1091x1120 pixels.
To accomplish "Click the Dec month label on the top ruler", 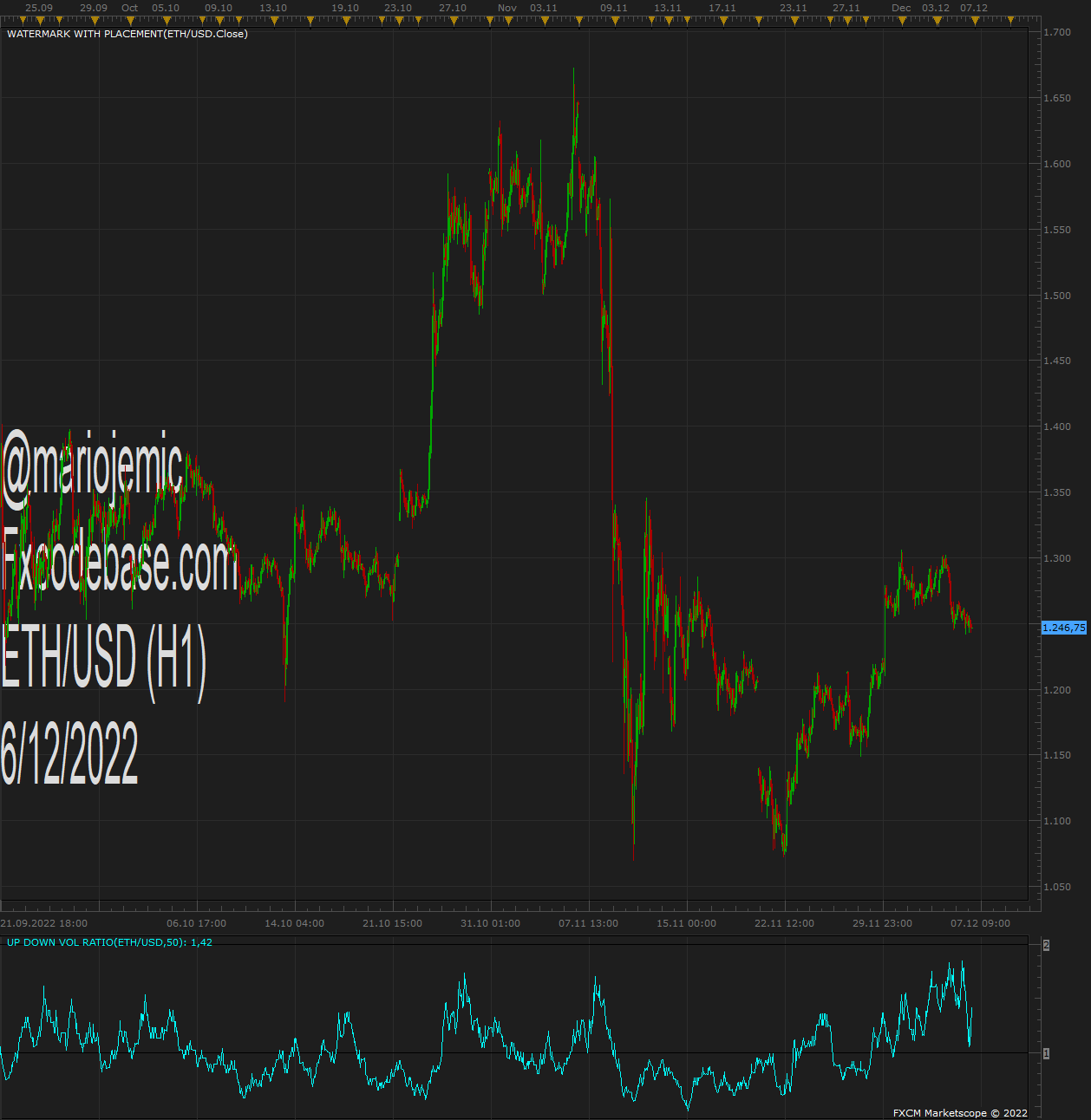I will (902, 8).
